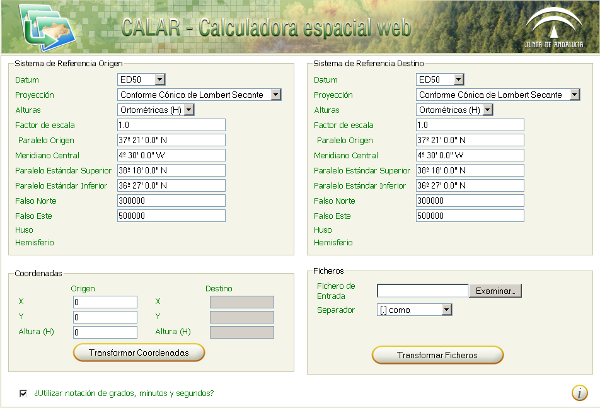Click the Origen Y coordinate input

(105, 317)
